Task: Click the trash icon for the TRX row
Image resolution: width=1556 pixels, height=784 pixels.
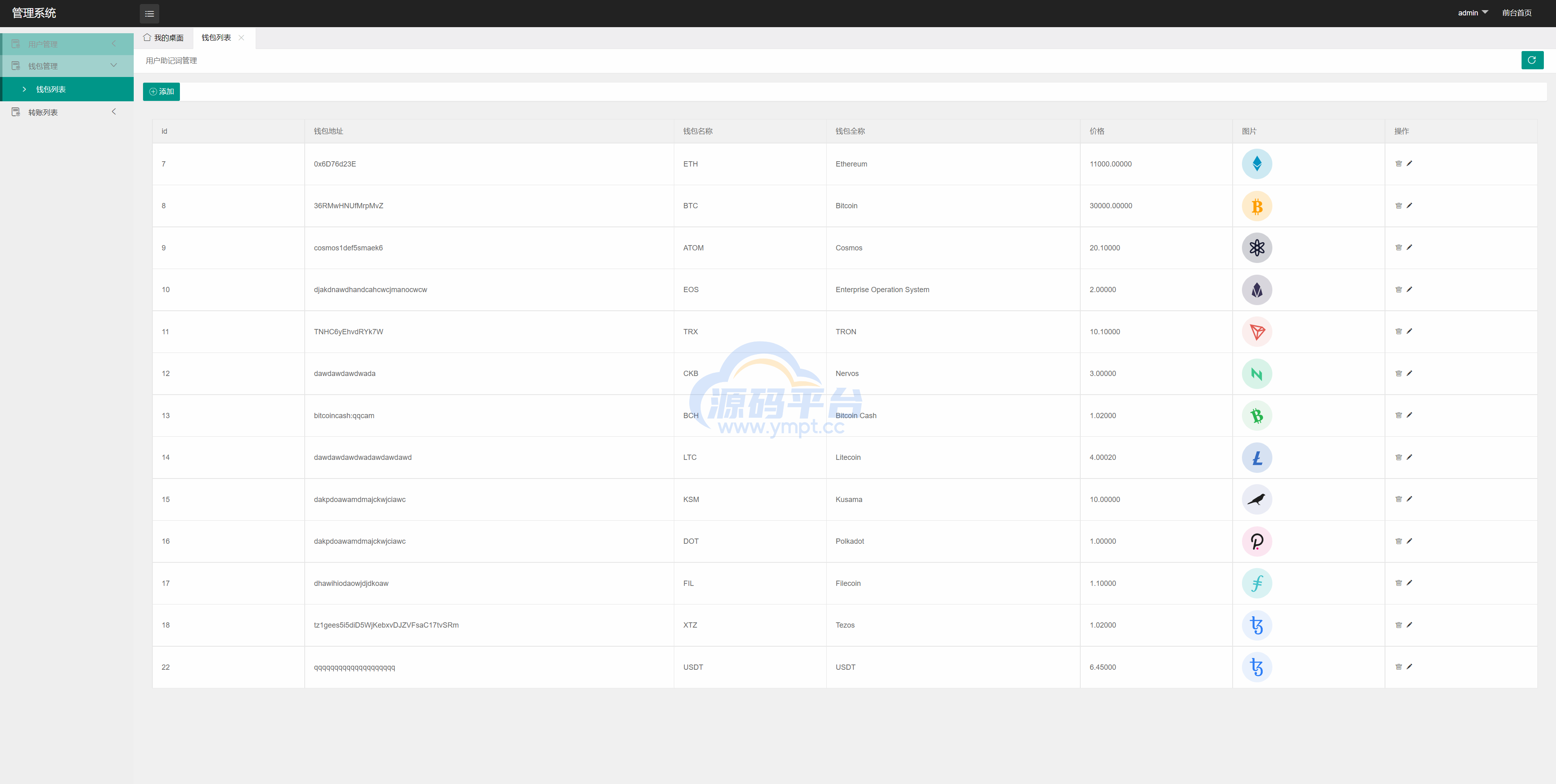Action: [x=1398, y=331]
